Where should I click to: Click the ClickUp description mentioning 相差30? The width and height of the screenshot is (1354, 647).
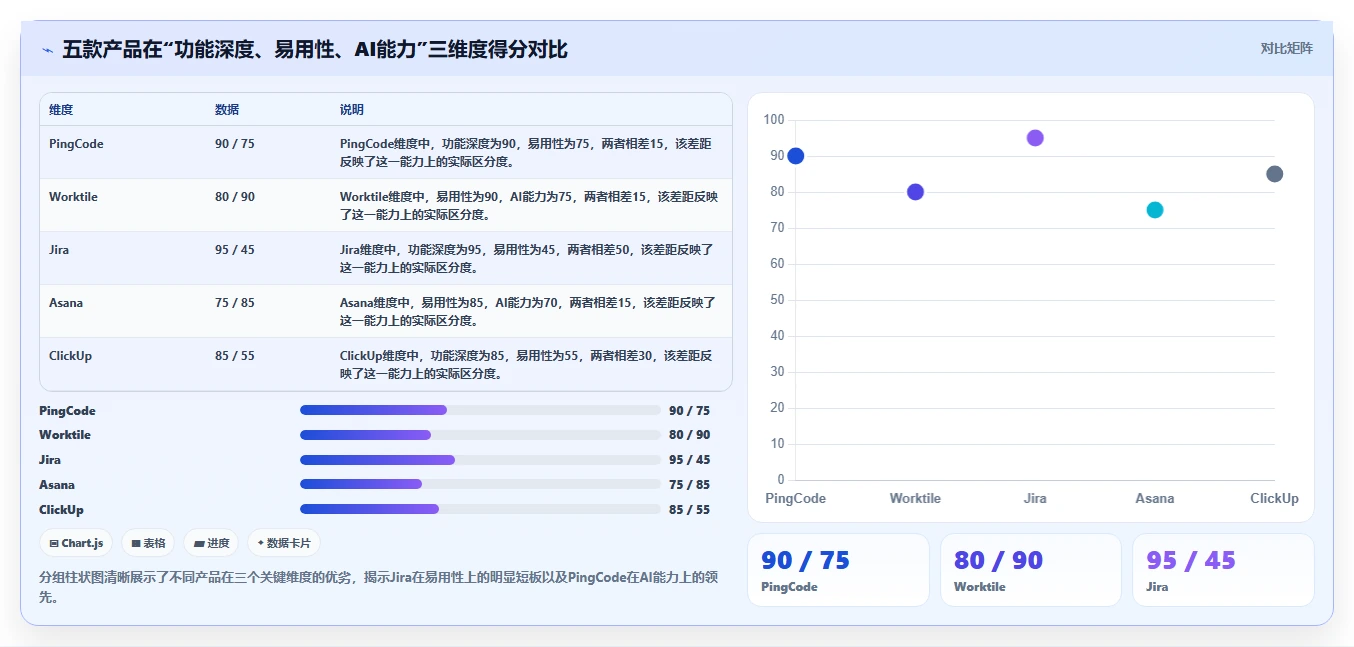click(527, 365)
